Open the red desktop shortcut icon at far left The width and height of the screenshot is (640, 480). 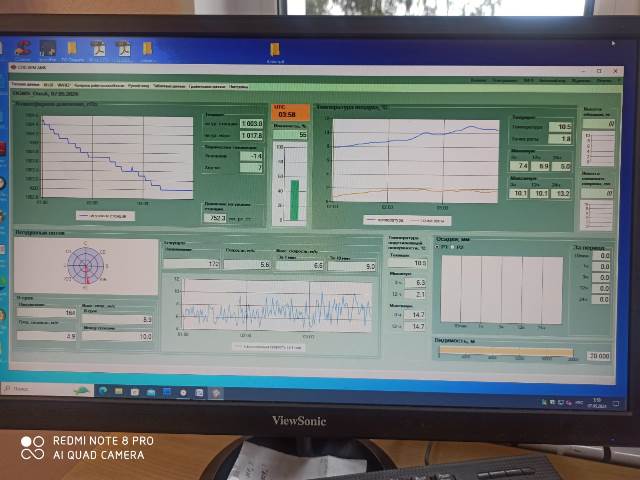[x=22, y=47]
